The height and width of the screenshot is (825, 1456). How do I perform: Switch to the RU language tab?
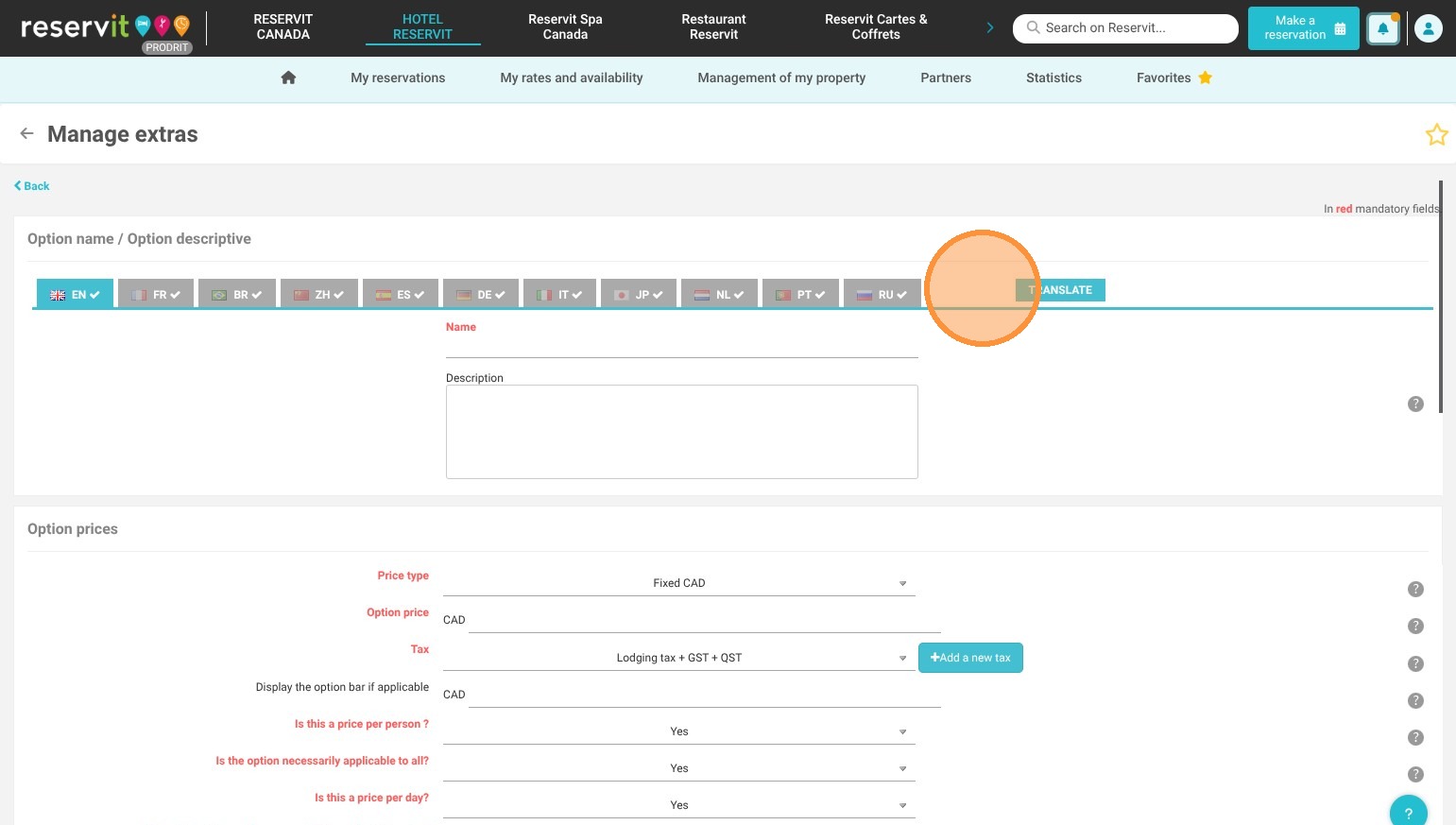[882, 294]
